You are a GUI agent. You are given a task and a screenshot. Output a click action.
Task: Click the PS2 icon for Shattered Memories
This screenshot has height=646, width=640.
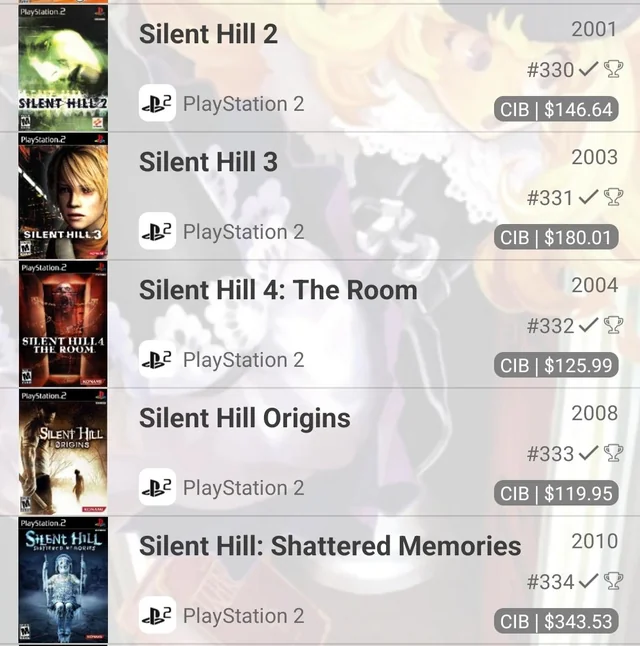(x=157, y=615)
